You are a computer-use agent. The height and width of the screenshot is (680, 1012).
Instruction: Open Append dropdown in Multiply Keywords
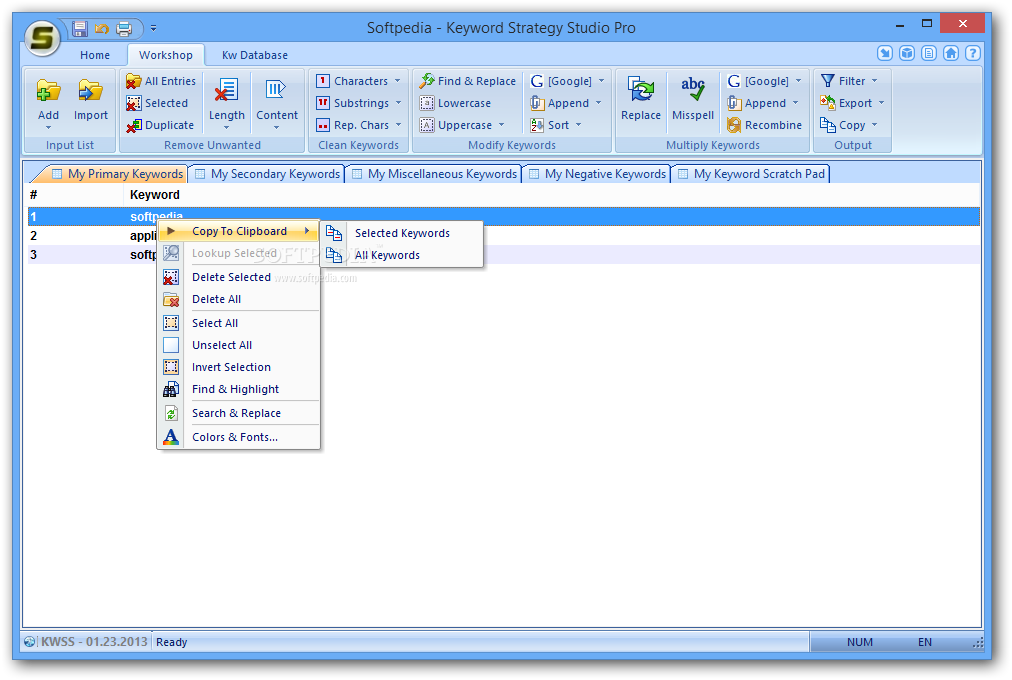795,103
